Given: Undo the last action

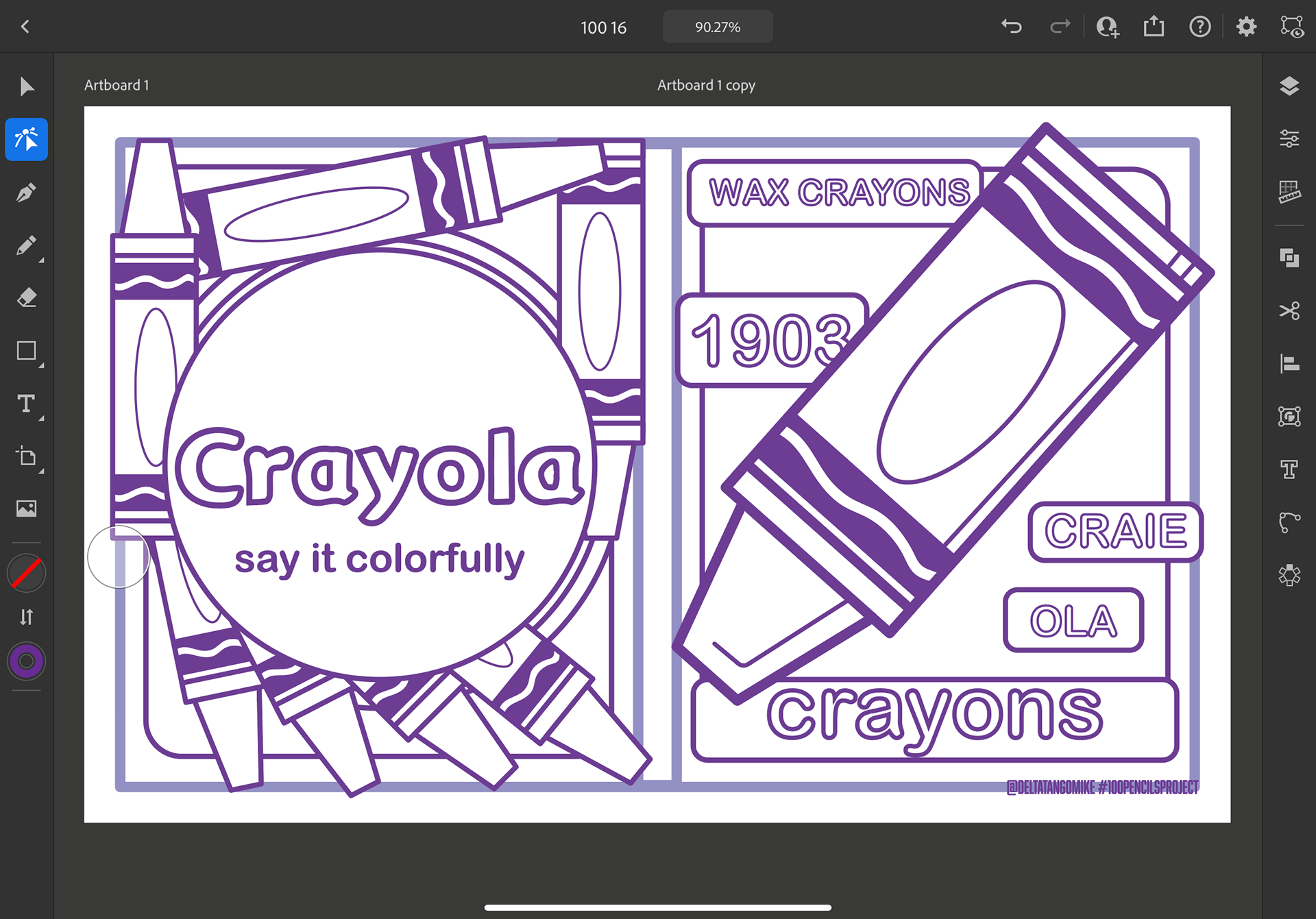Looking at the screenshot, I should click(1012, 27).
